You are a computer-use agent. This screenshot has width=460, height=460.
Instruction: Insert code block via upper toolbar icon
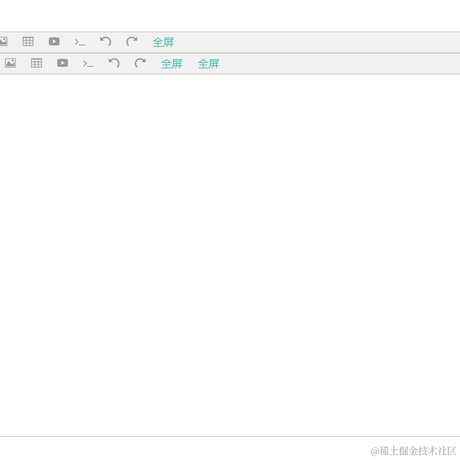[80, 42]
